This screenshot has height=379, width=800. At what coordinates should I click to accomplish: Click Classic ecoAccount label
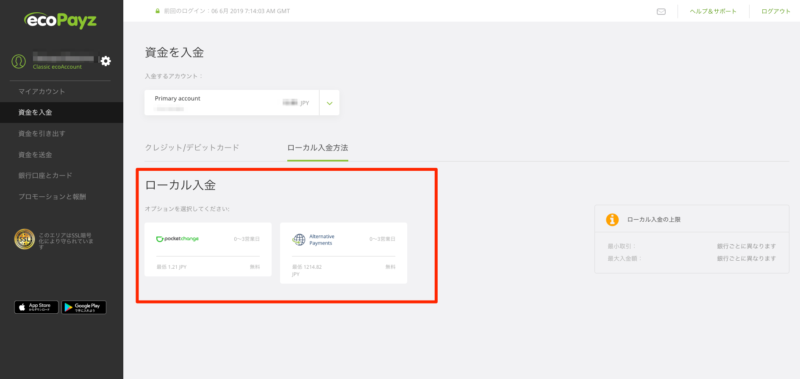[57, 67]
